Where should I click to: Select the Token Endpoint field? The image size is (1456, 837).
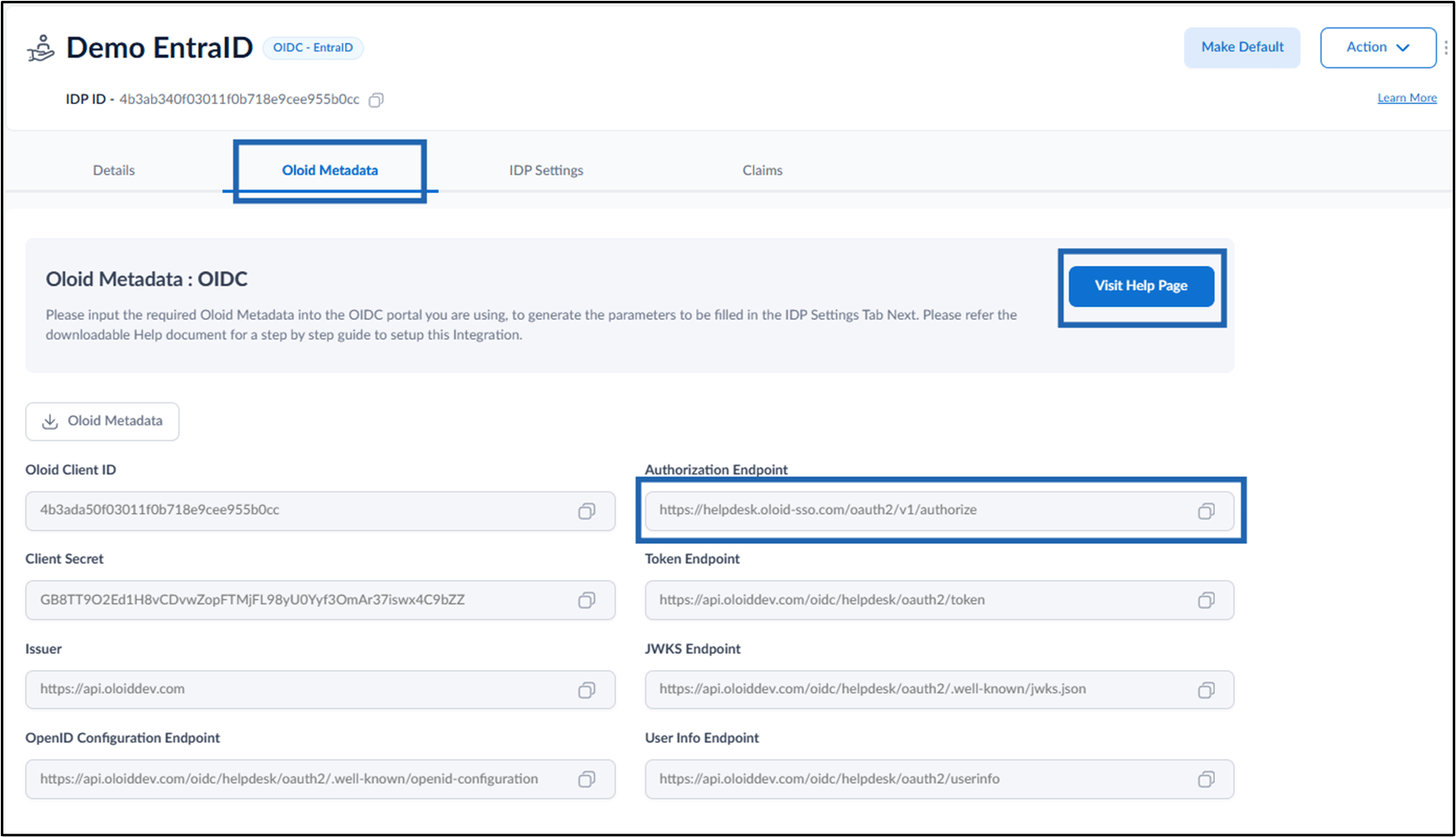tap(940, 600)
